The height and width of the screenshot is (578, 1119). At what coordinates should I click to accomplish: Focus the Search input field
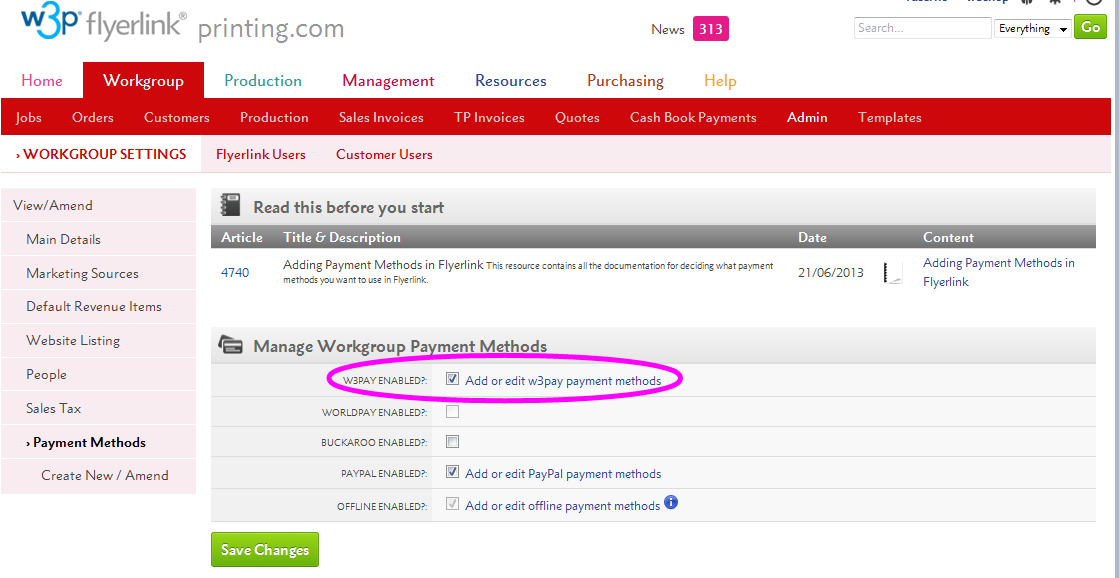tap(922, 28)
